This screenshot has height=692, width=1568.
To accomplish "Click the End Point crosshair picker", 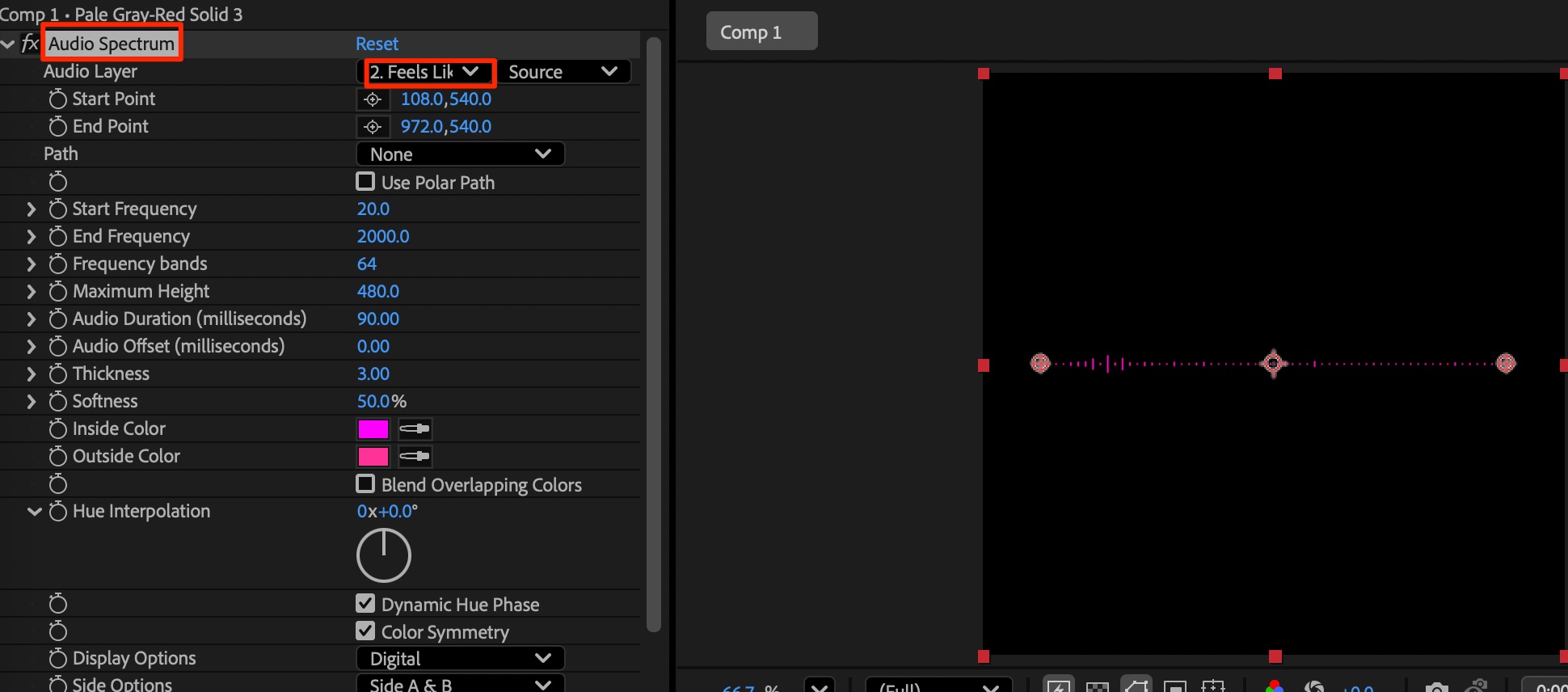I will point(372,127).
